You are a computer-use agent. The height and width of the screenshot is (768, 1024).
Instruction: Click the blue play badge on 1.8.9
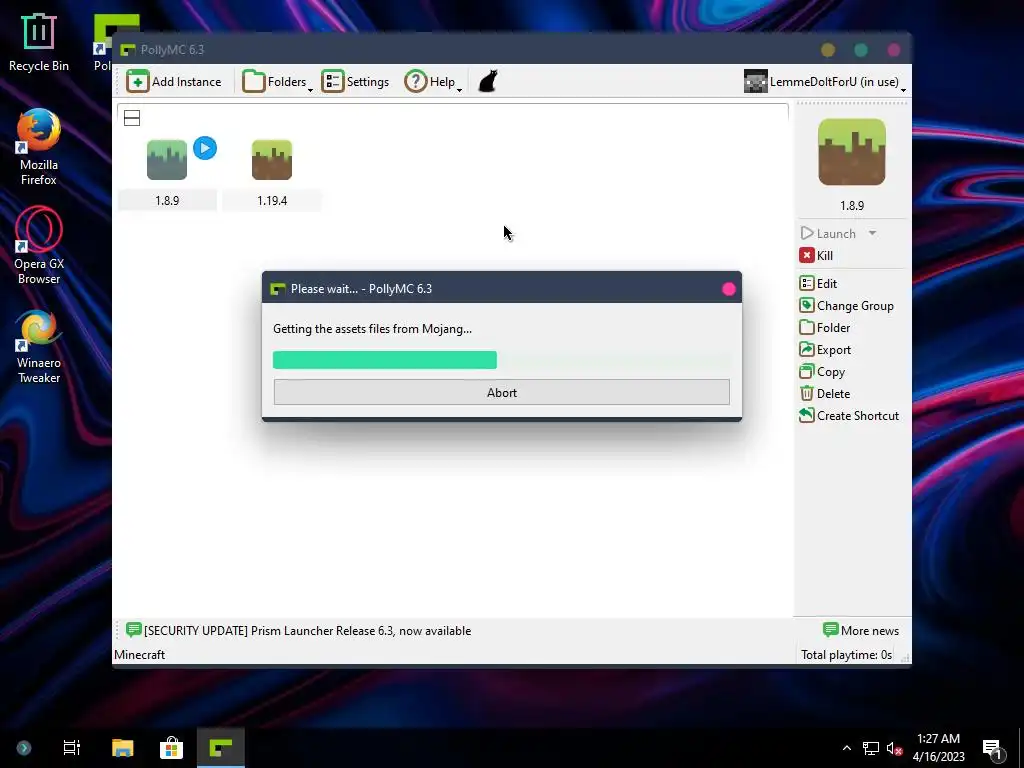[205, 148]
